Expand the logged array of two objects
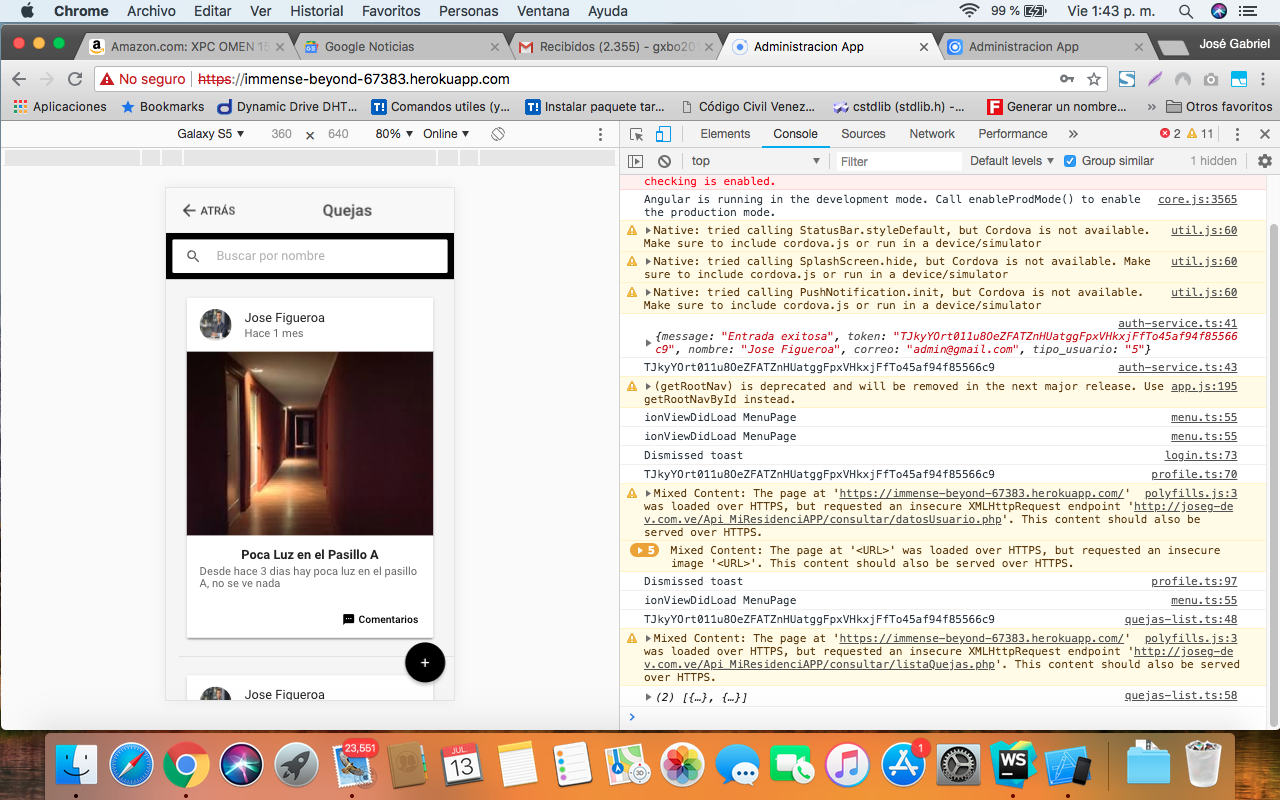 point(649,697)
